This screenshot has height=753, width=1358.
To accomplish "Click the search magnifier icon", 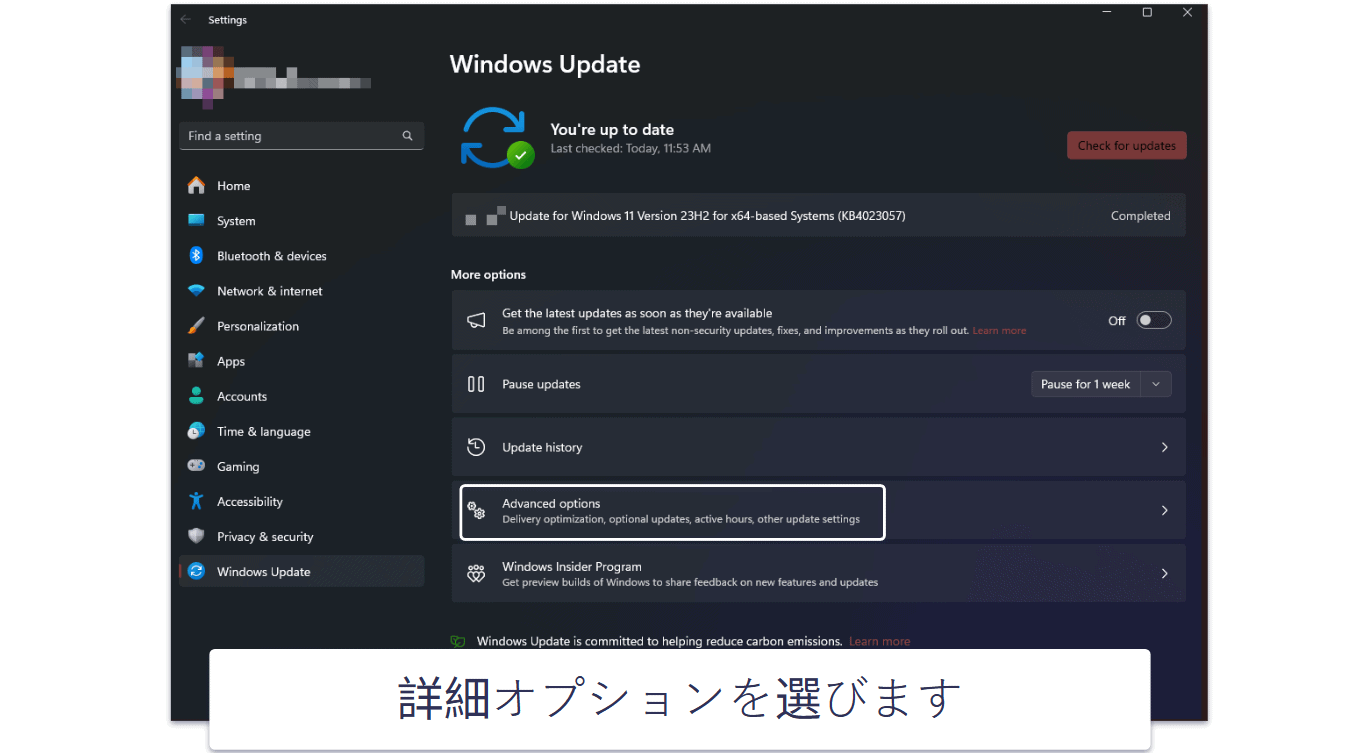I will (x=407, y=136).
